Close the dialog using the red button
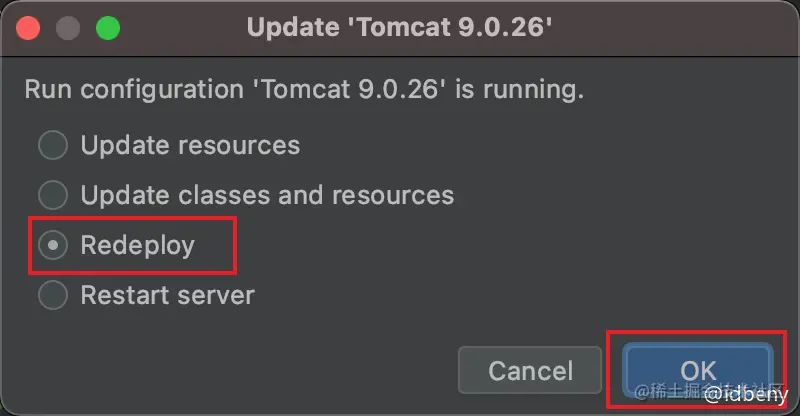Viewport: 800px width, 416px height. tap(28, 28)
